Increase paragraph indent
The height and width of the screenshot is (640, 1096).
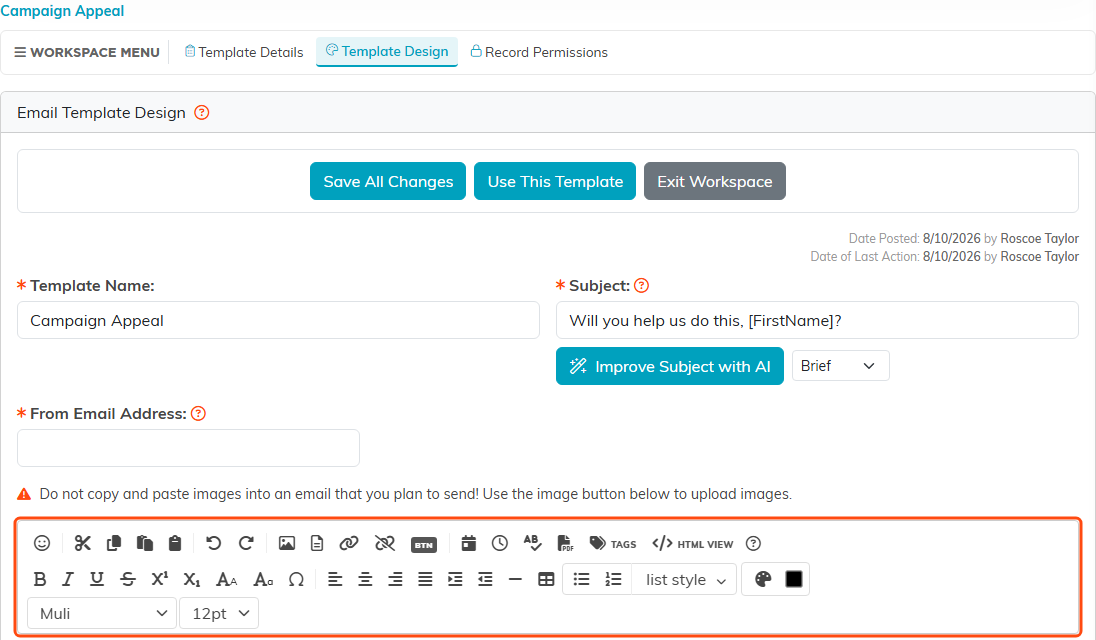click(x=455, y=579)
